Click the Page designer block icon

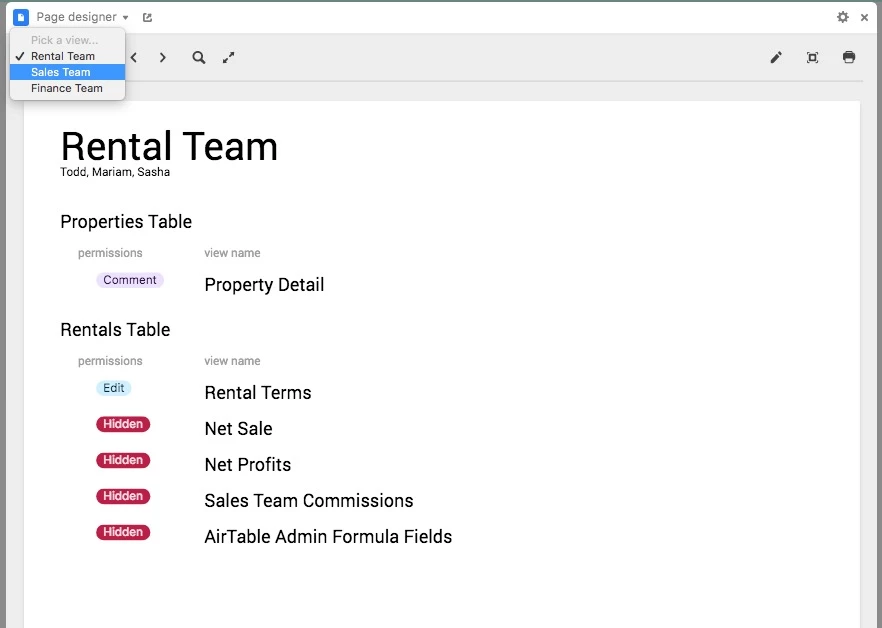(x=21, y=17)
